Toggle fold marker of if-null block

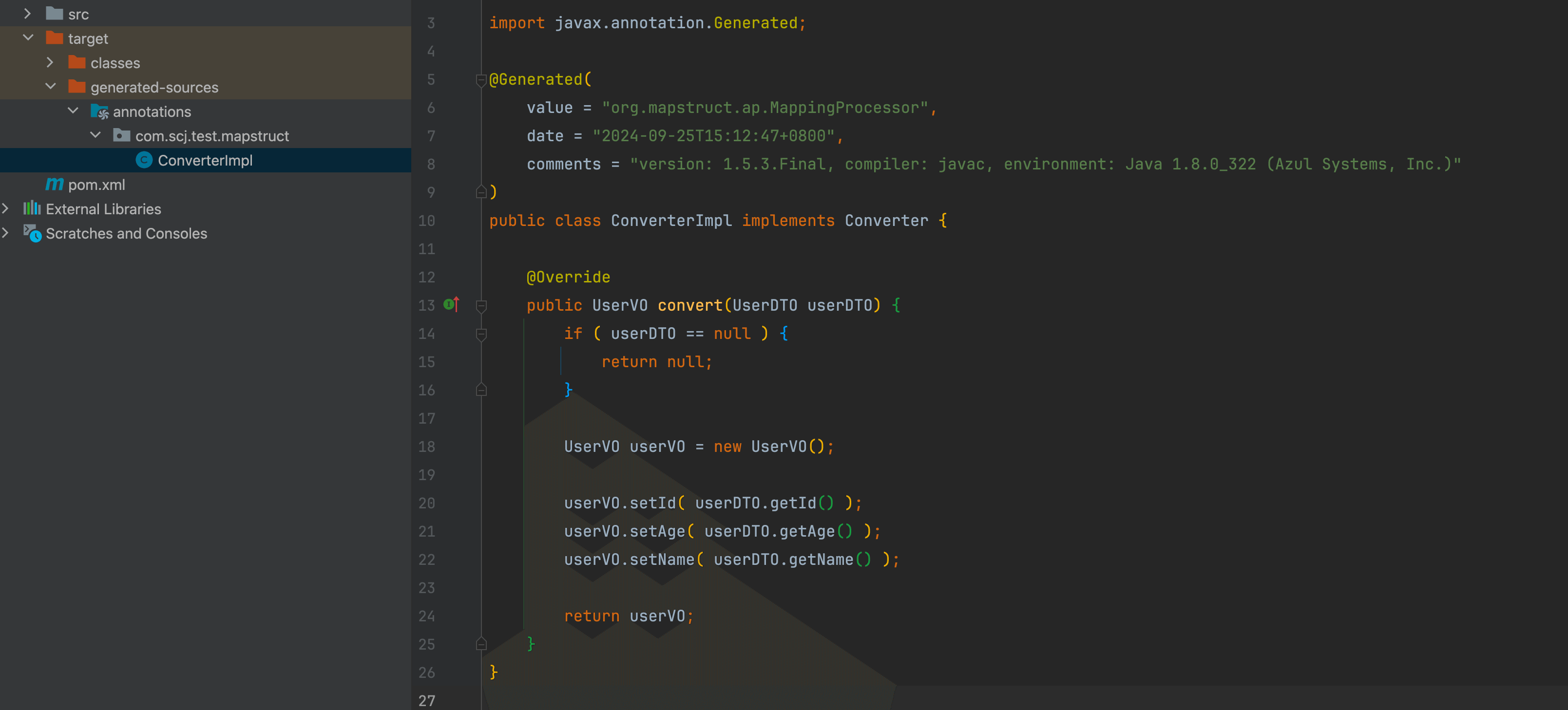(x=481, y=334)
